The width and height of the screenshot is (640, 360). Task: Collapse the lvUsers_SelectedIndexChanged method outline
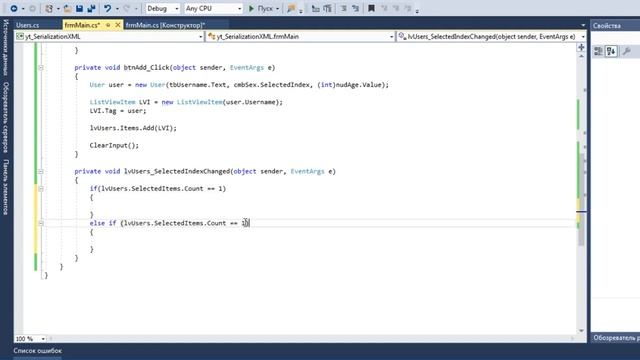pos(41,171)
